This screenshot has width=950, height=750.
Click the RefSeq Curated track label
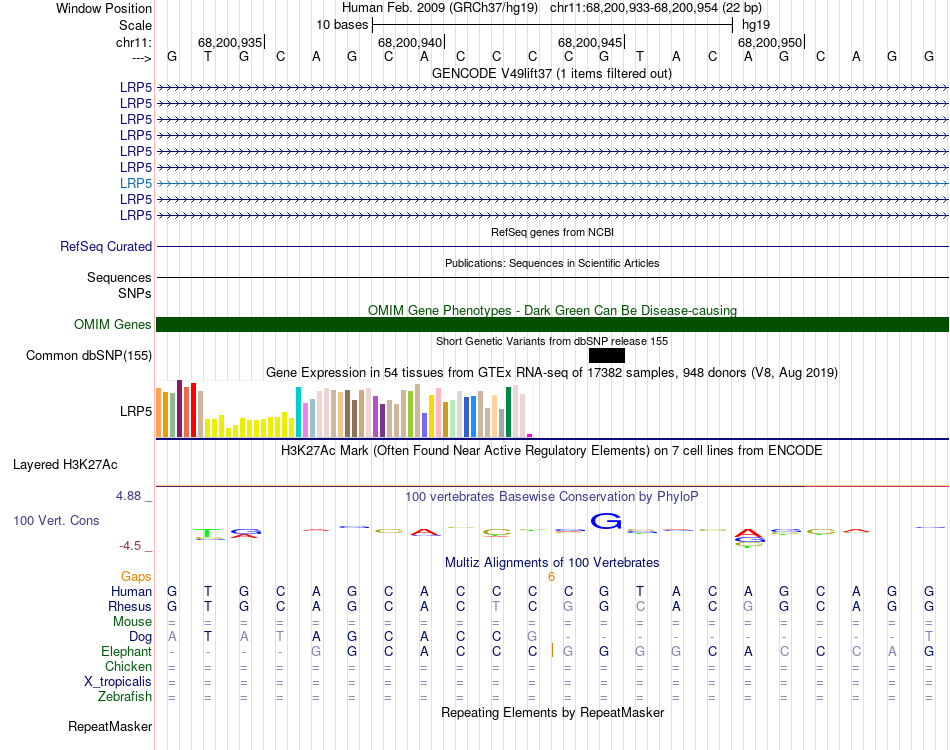(106, 246)
